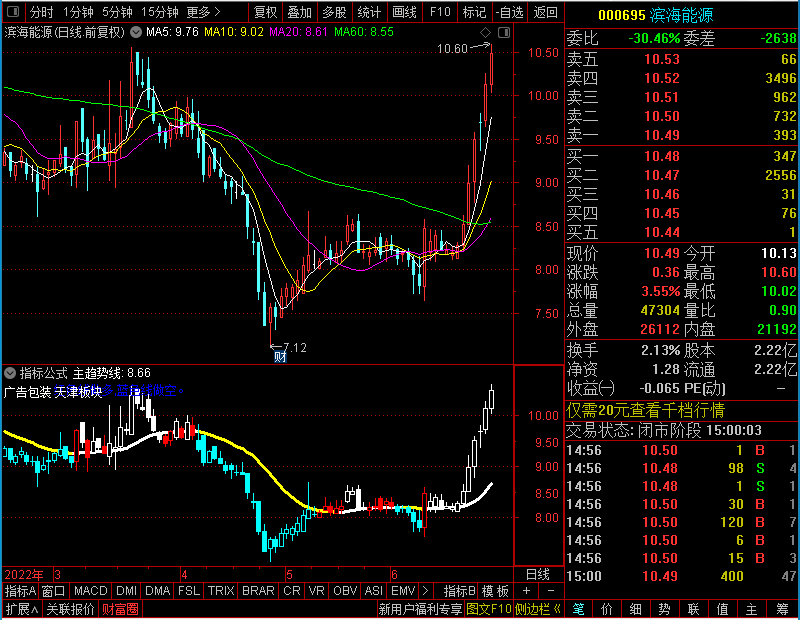The image size is (800, 620).
Task: Select the 势 trend tab
Action: pos(664,609)
